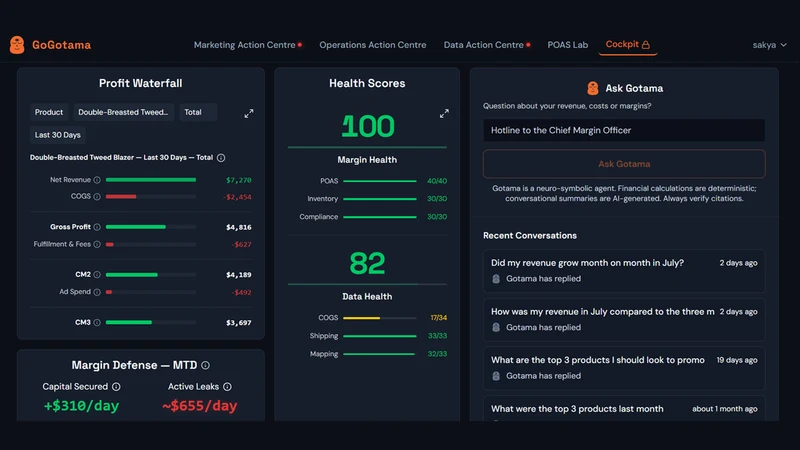Open the top 3 products to promote conversation
The width and height of the screenshot is (800, 450).
(624, 368)
